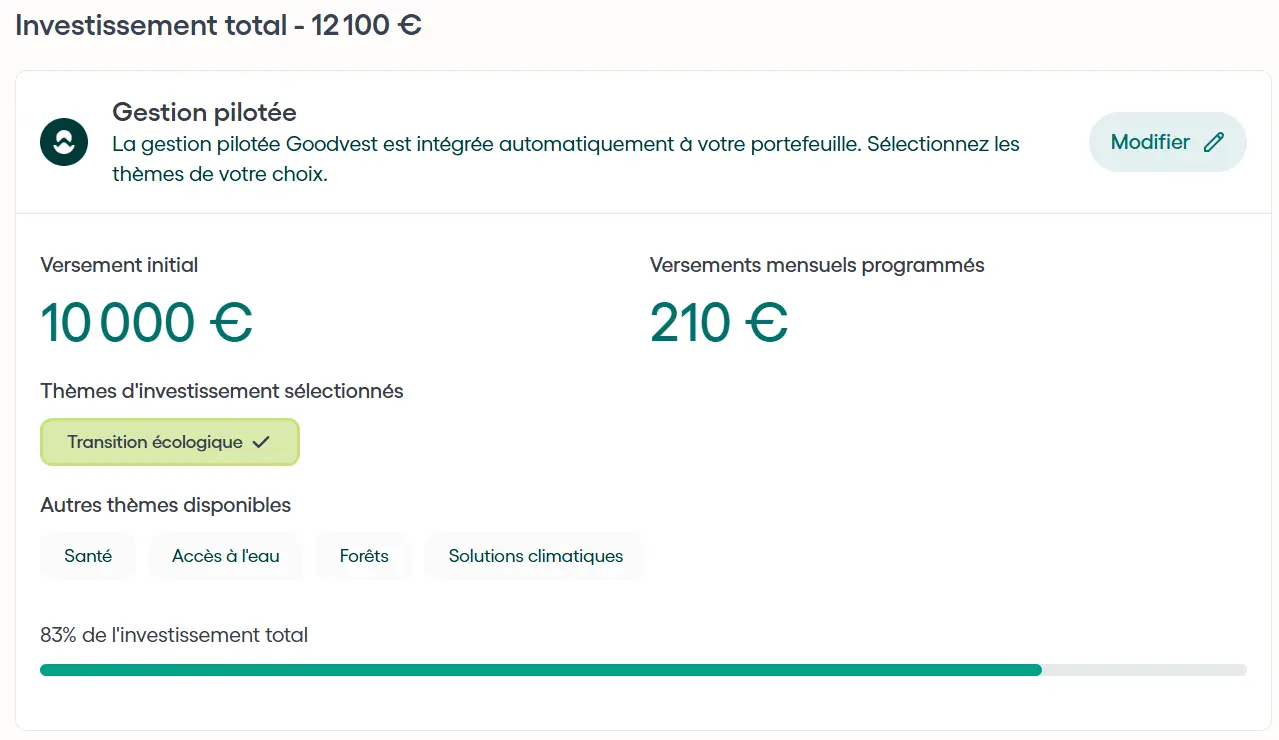Select the Solutions climatiques theme chip
Viewport: 1279px width, 740px height.
click(x=535, y=556)
